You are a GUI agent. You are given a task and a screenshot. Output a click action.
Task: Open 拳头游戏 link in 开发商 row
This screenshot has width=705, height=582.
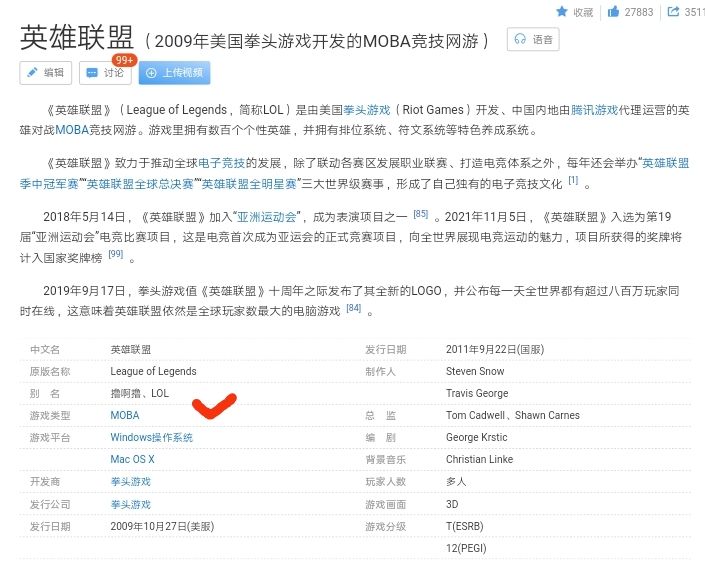point(130,482)
